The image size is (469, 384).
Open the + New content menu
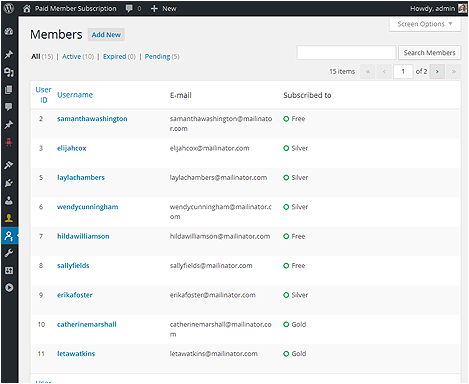pos(163,9)
